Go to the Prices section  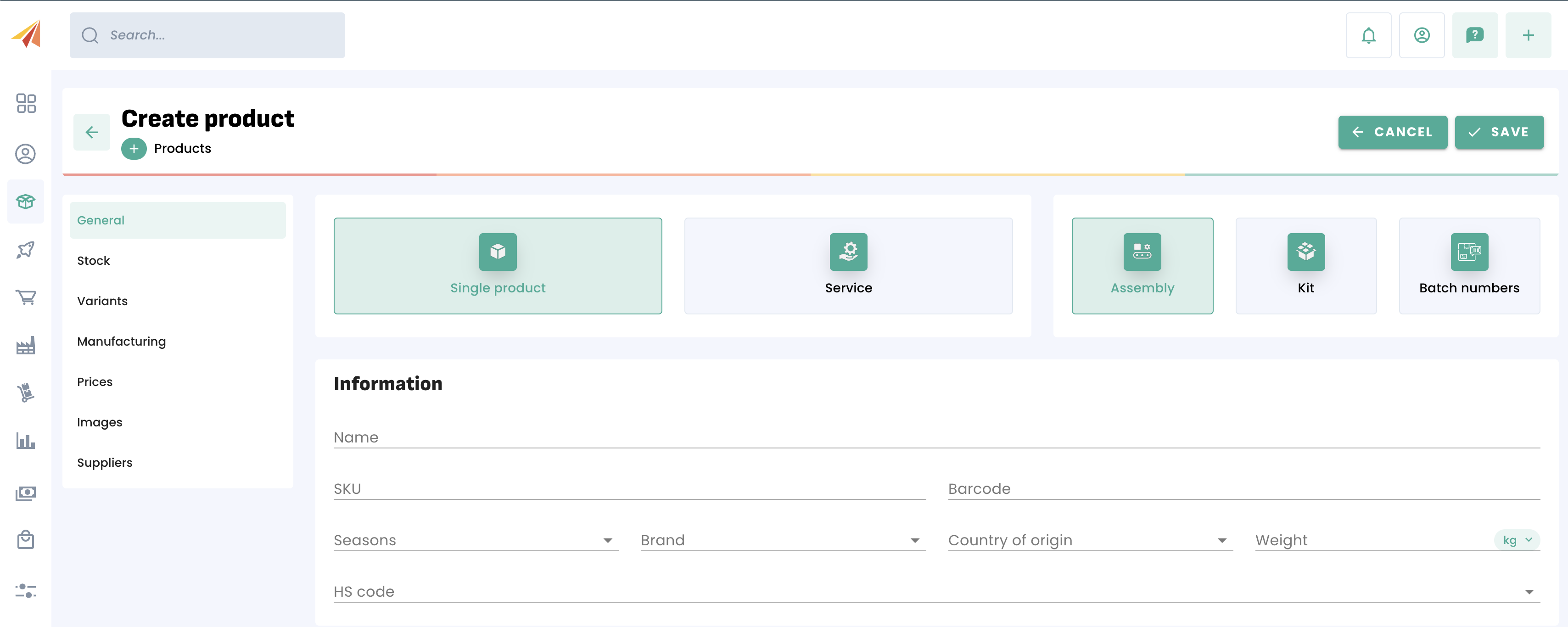click(x=95, y=382)
